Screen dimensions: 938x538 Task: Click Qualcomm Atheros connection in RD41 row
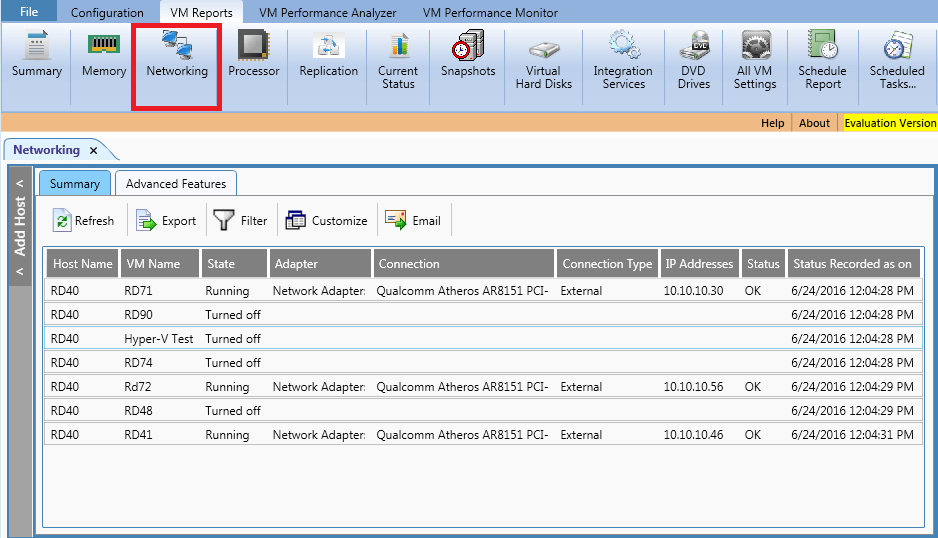point(462,434)
